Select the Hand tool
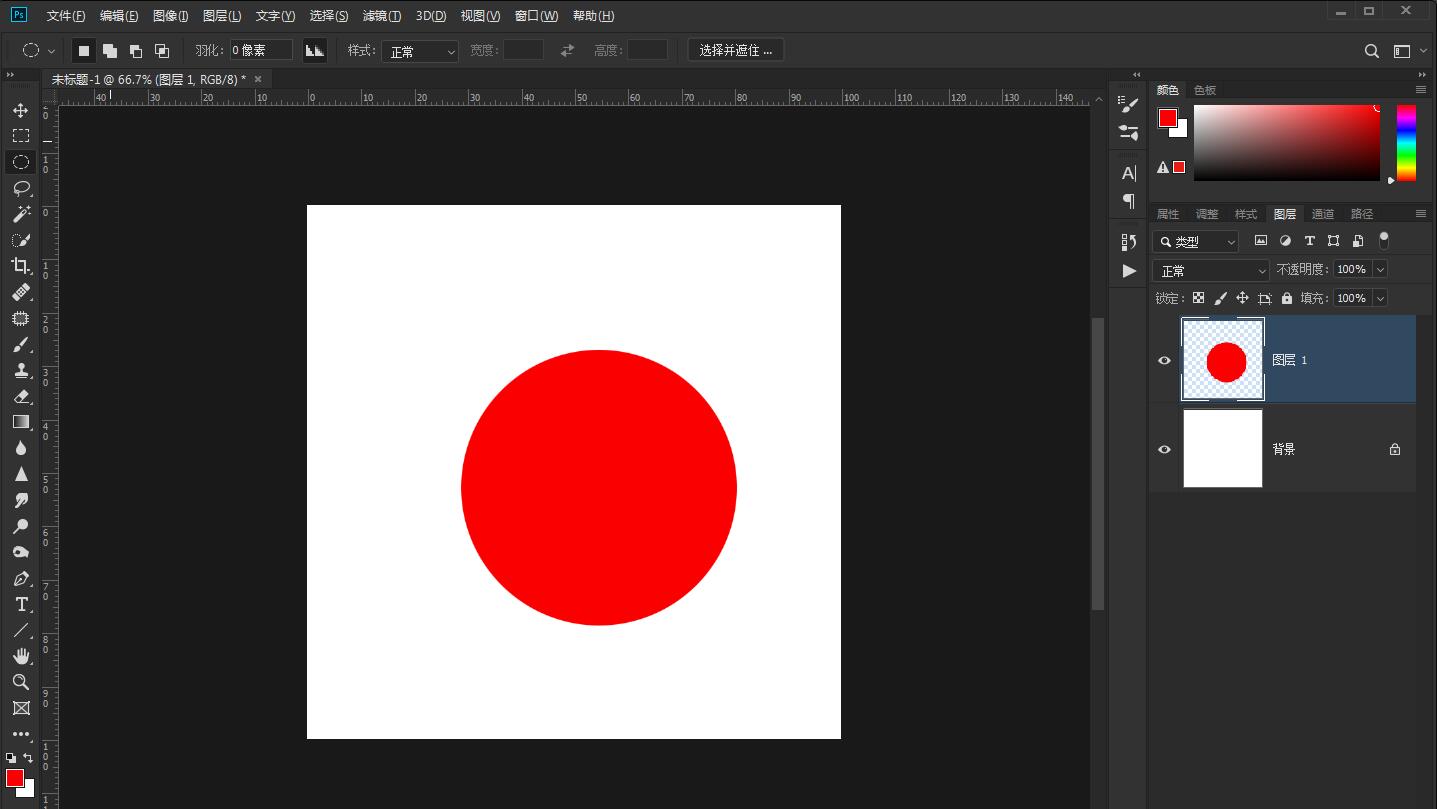 click(20, 656)
